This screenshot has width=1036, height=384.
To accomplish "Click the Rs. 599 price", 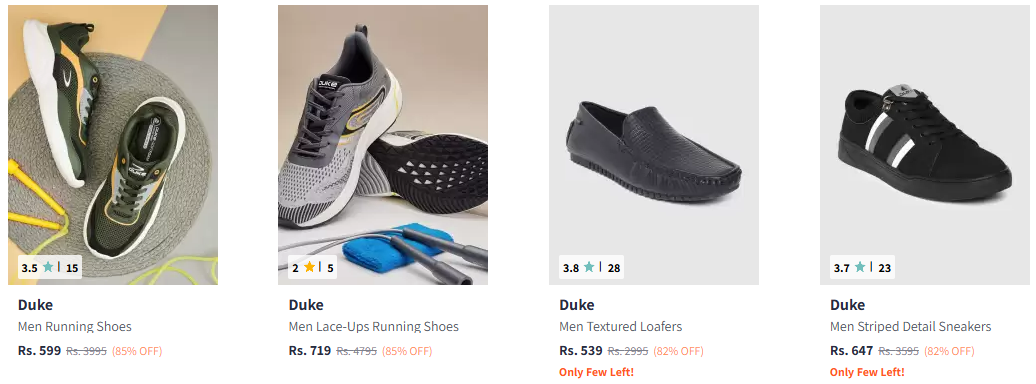I will [x=39, y=351].
